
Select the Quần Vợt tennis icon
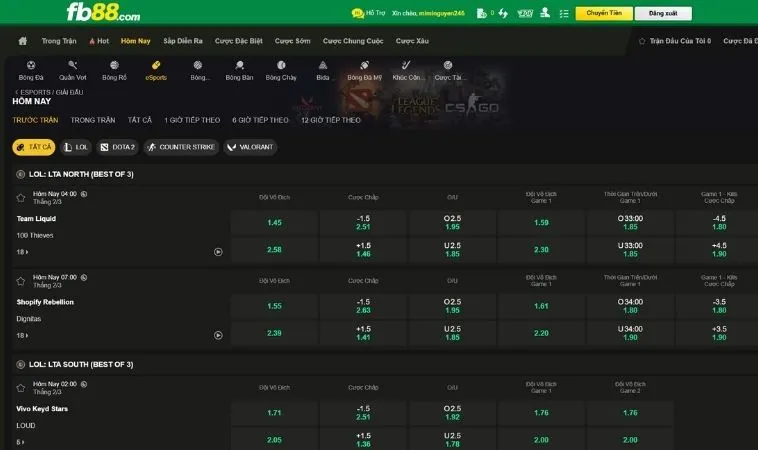pyautogui.click(x=72, y=66)
